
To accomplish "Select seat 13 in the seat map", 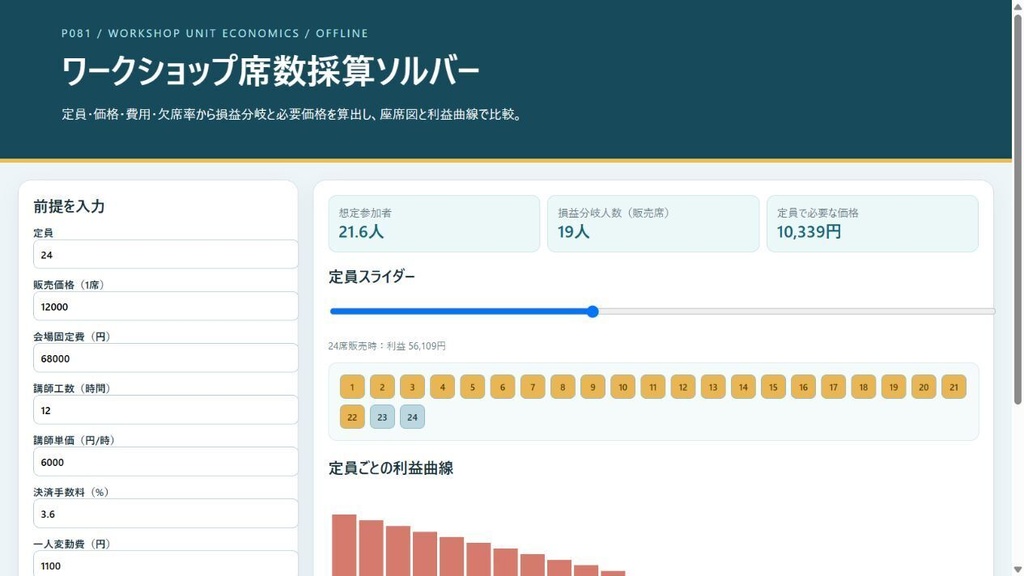I will click(712, 387).
